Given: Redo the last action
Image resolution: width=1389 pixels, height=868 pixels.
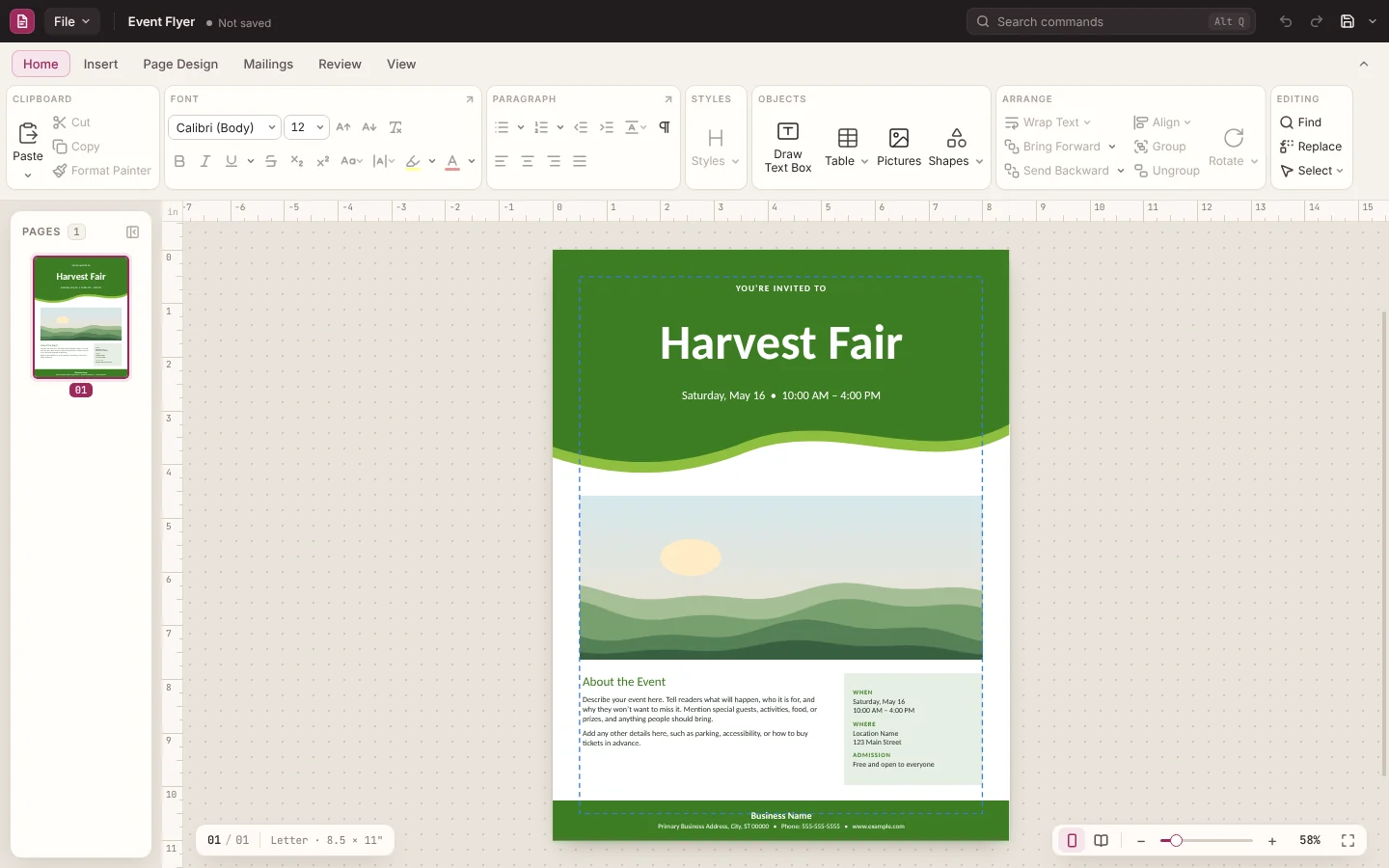Looking at the screenshot, I should coord(1317,21).
